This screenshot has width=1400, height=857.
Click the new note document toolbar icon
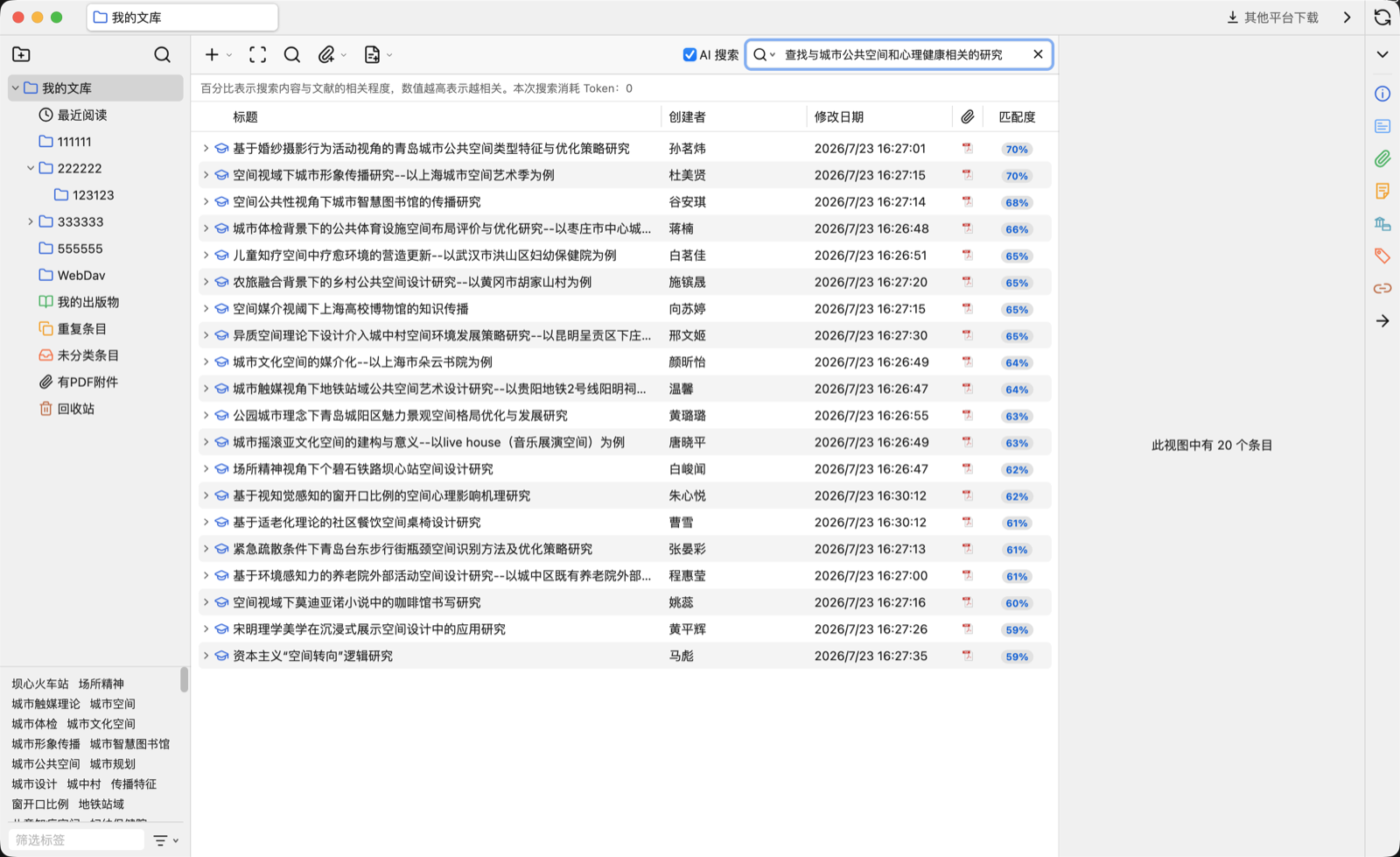[372, 54]
